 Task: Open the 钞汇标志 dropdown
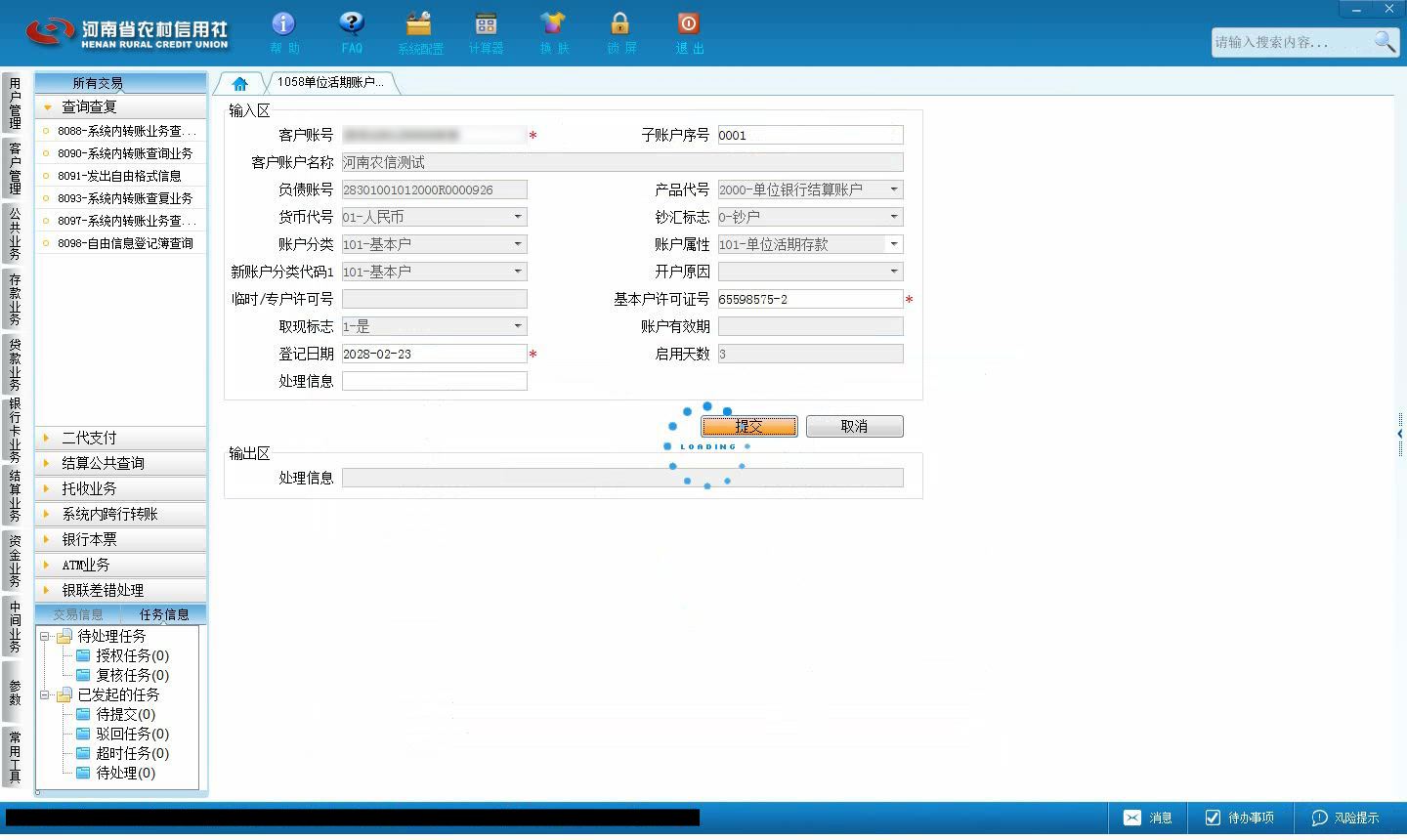pyautogui.click(x=893, y=217)
